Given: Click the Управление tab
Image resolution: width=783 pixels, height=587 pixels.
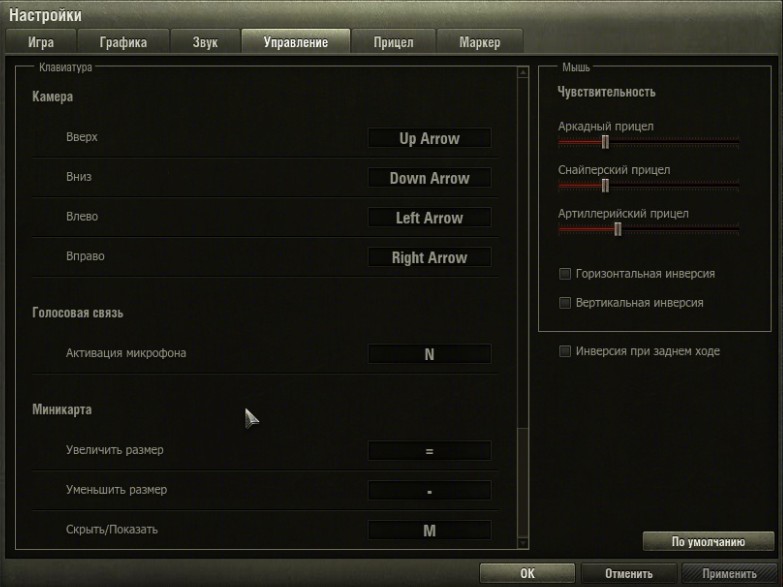Looking at the screenshot, I should (296, 41).
